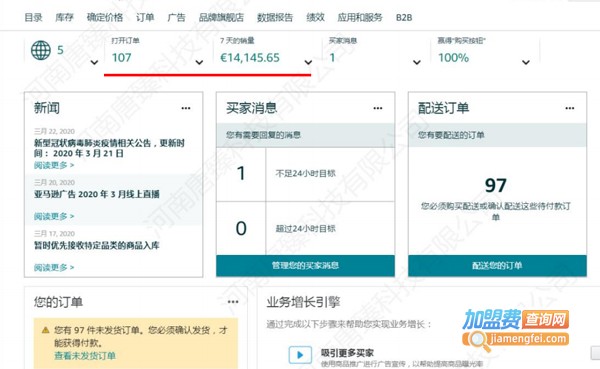This screenshot has width=600, height=369.
Task: Click the count 0 over 24-hour target
Action: click(241, 229)
